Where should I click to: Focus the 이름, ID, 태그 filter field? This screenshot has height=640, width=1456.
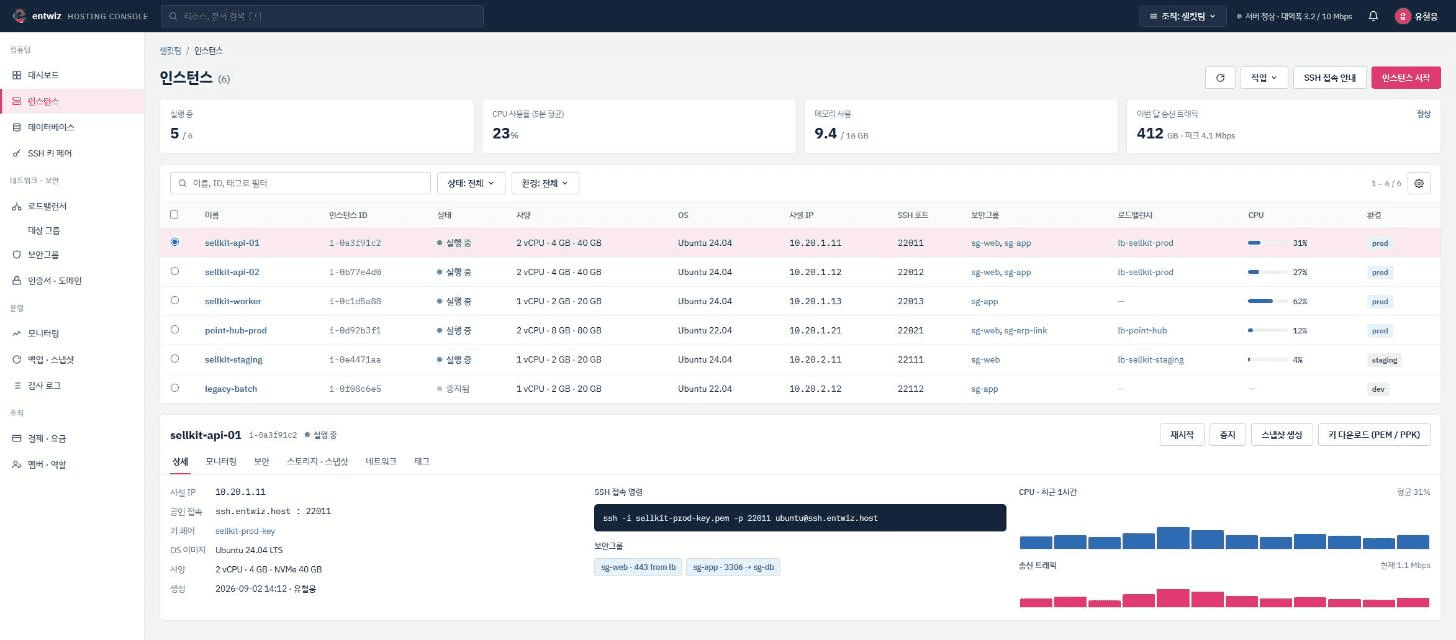click(x=300, y=183)
